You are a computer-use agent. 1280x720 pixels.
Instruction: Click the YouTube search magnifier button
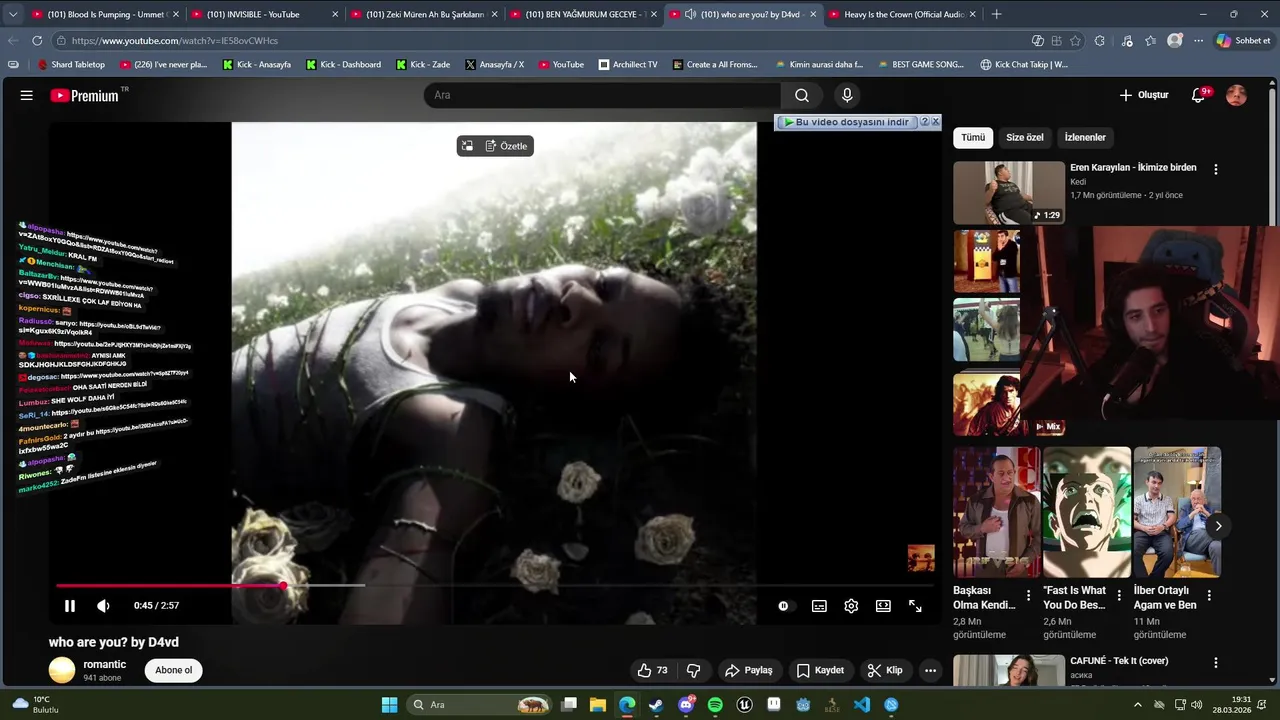[x=802, y=95]
